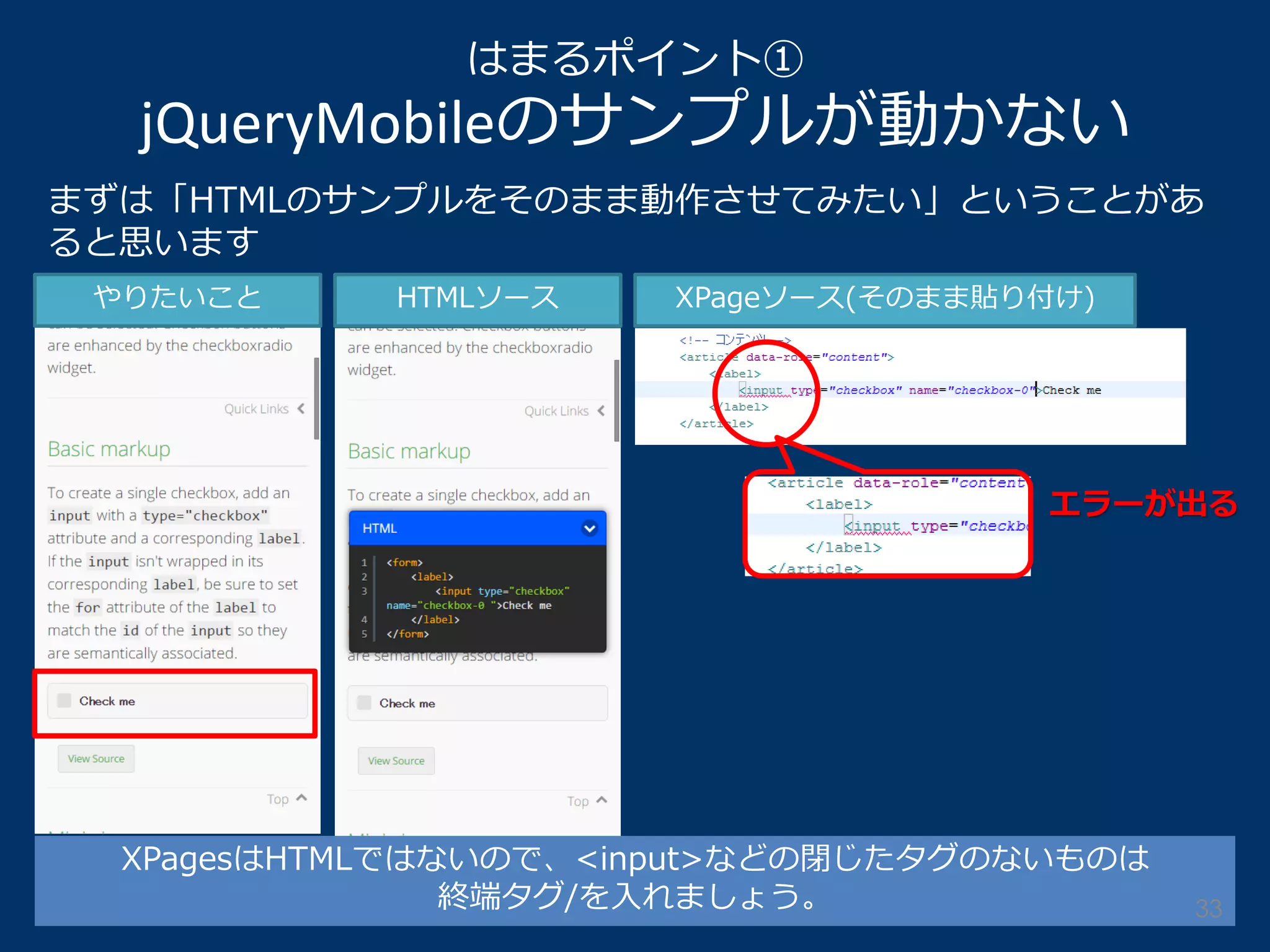Click the middle panel vertical scrollbar
The width and height of the screenshot is (1270, 952).
(616, 400)
